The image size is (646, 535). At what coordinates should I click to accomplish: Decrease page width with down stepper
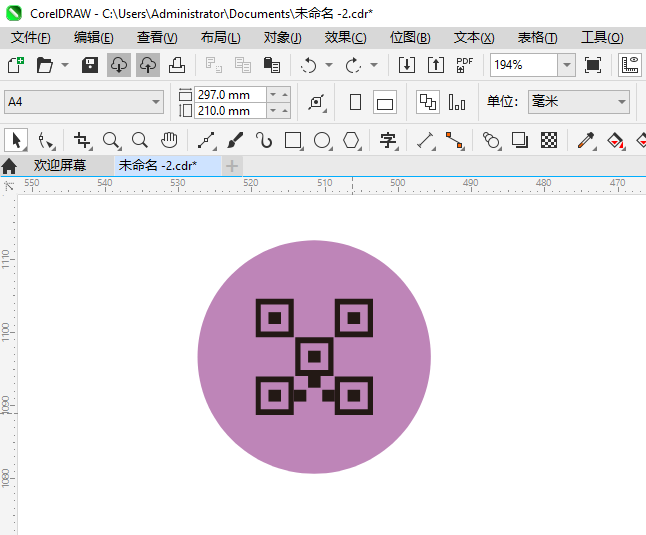click(273, 95)
